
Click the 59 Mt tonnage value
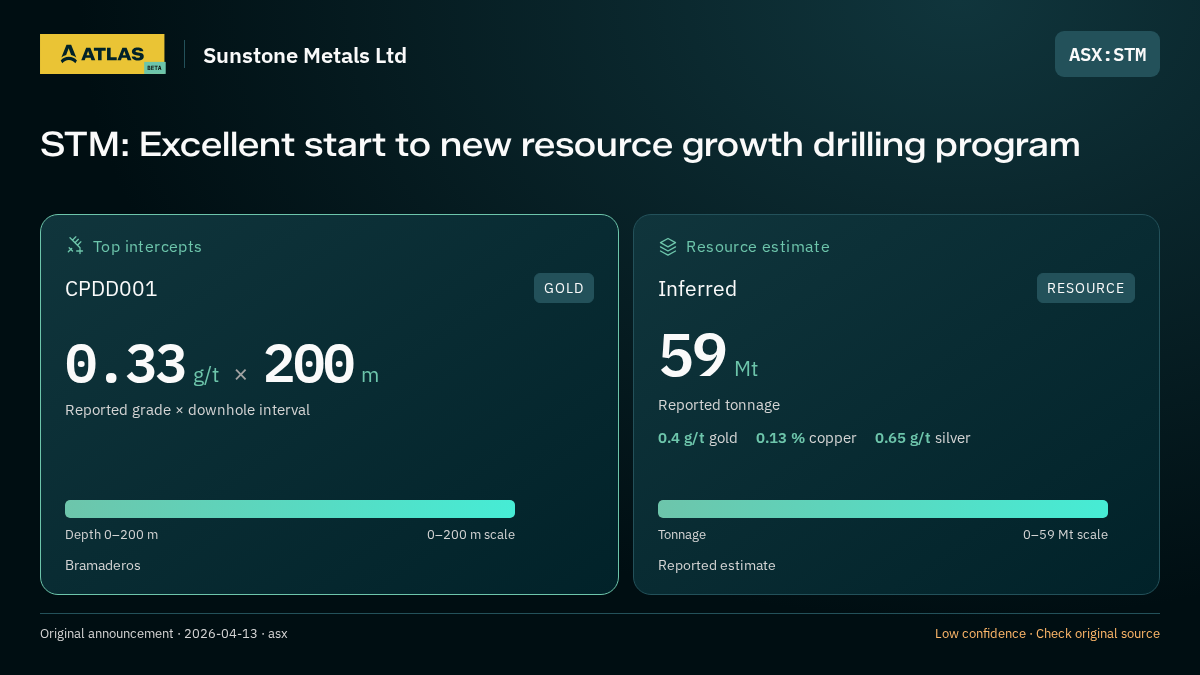(708, 356)
